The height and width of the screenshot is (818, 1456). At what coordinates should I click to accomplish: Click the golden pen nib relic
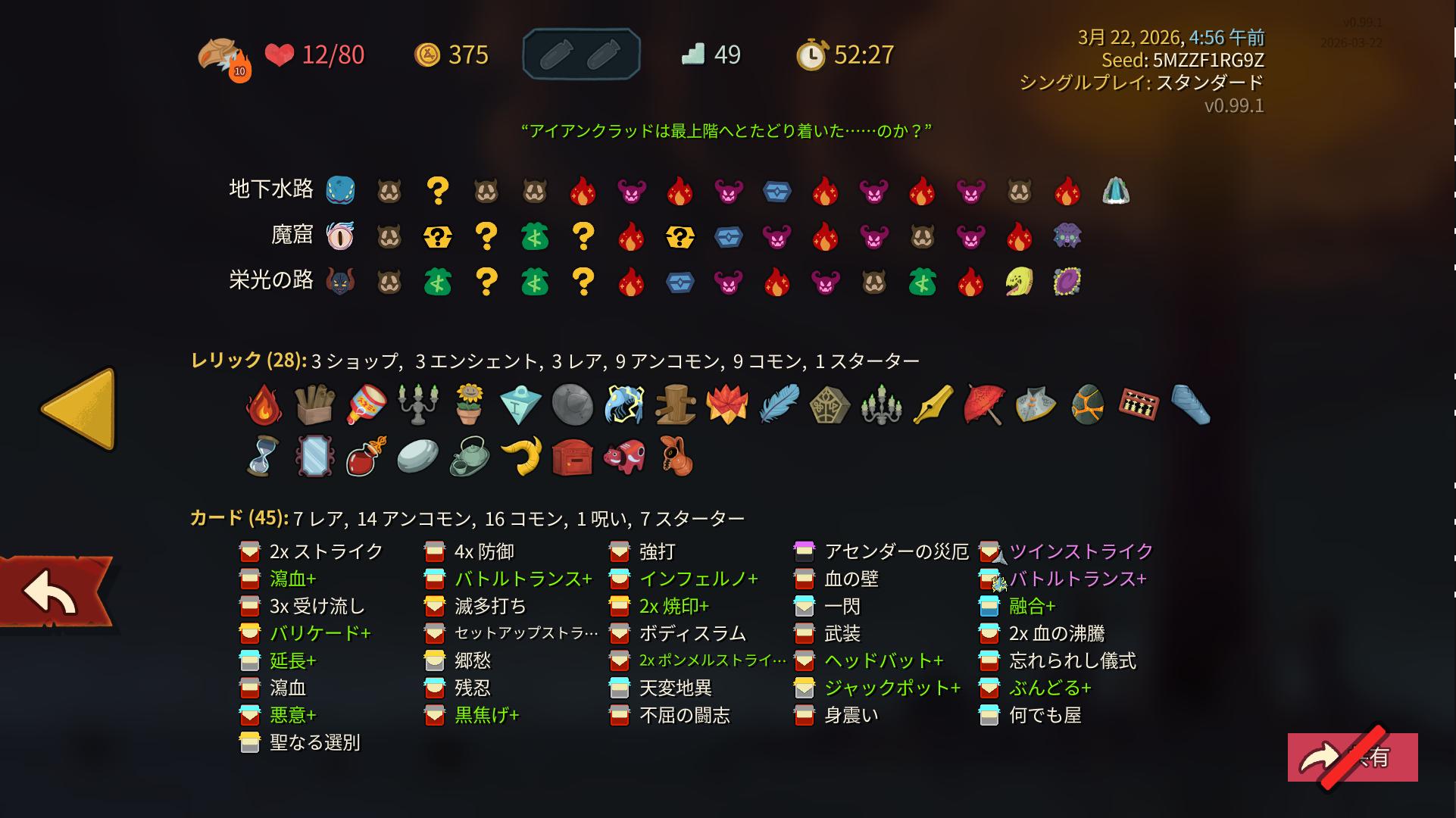pyautogui.click(x=933, y=404)
